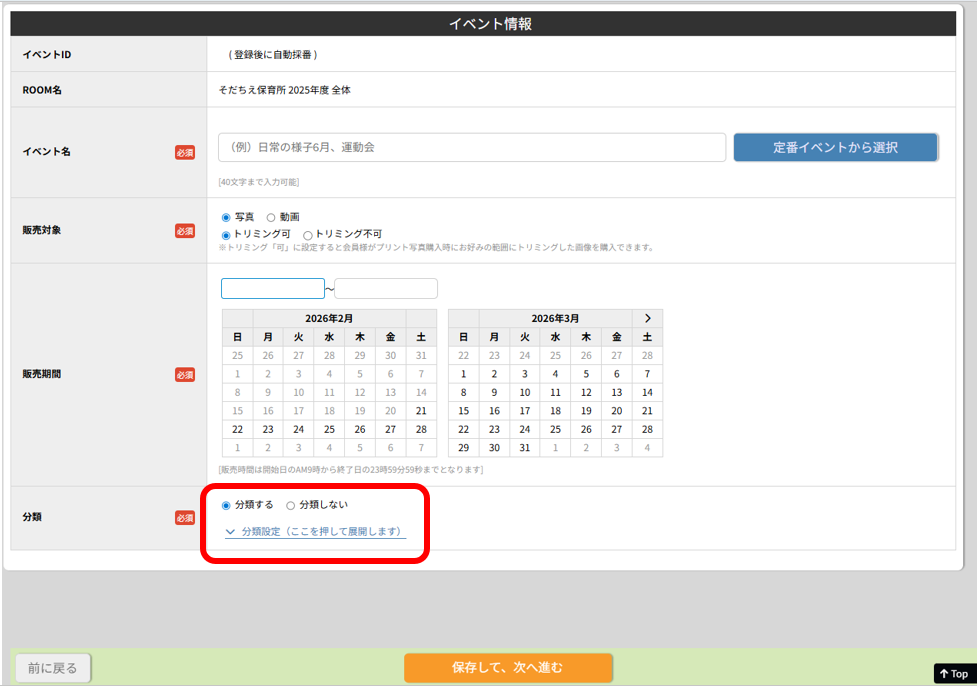The width and height of the screenshot is (977, 686).
Task: Pick February 21 in the 2026年2月 calendar
Action: click(421, 410)
